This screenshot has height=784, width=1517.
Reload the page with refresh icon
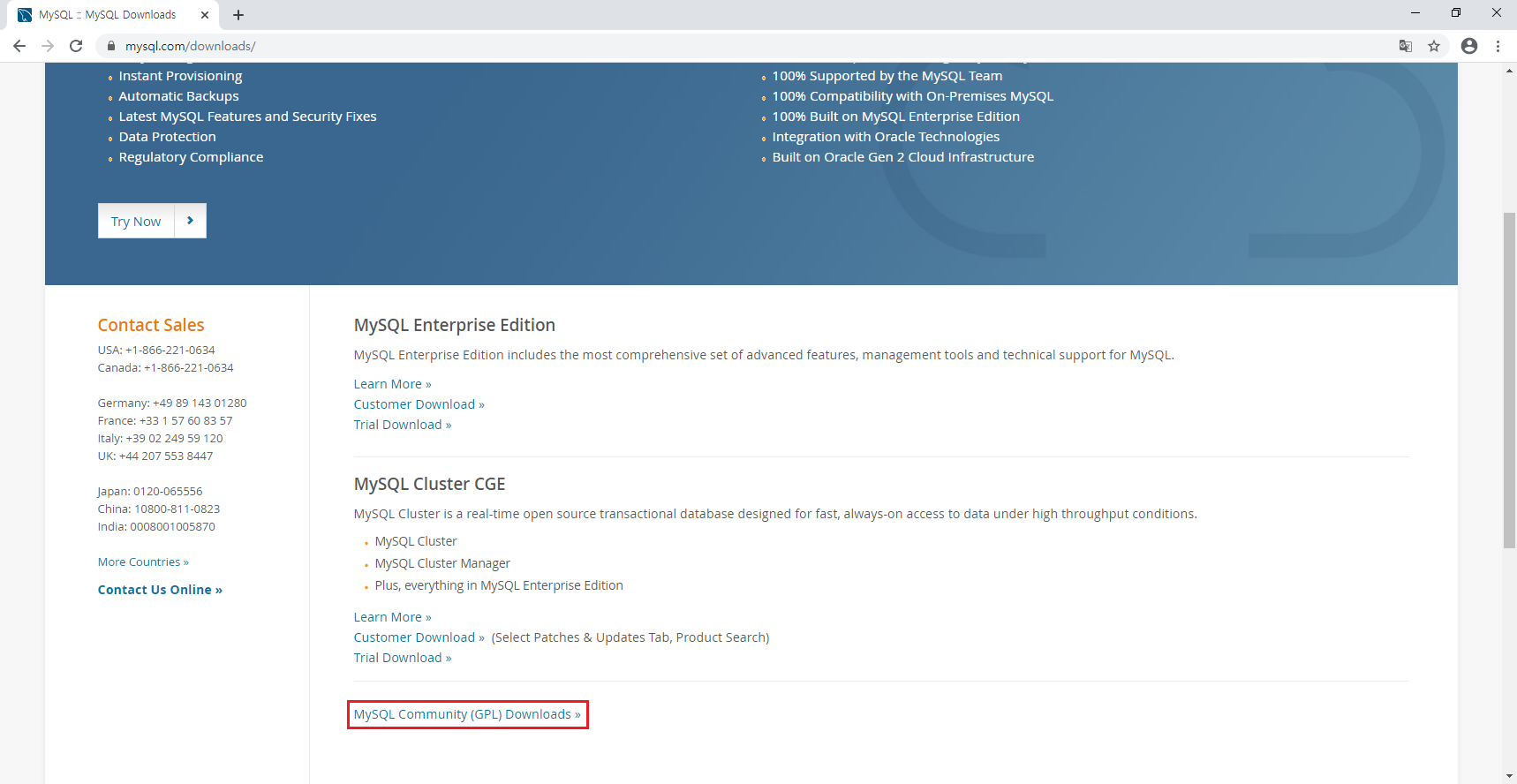coord(76,46)
